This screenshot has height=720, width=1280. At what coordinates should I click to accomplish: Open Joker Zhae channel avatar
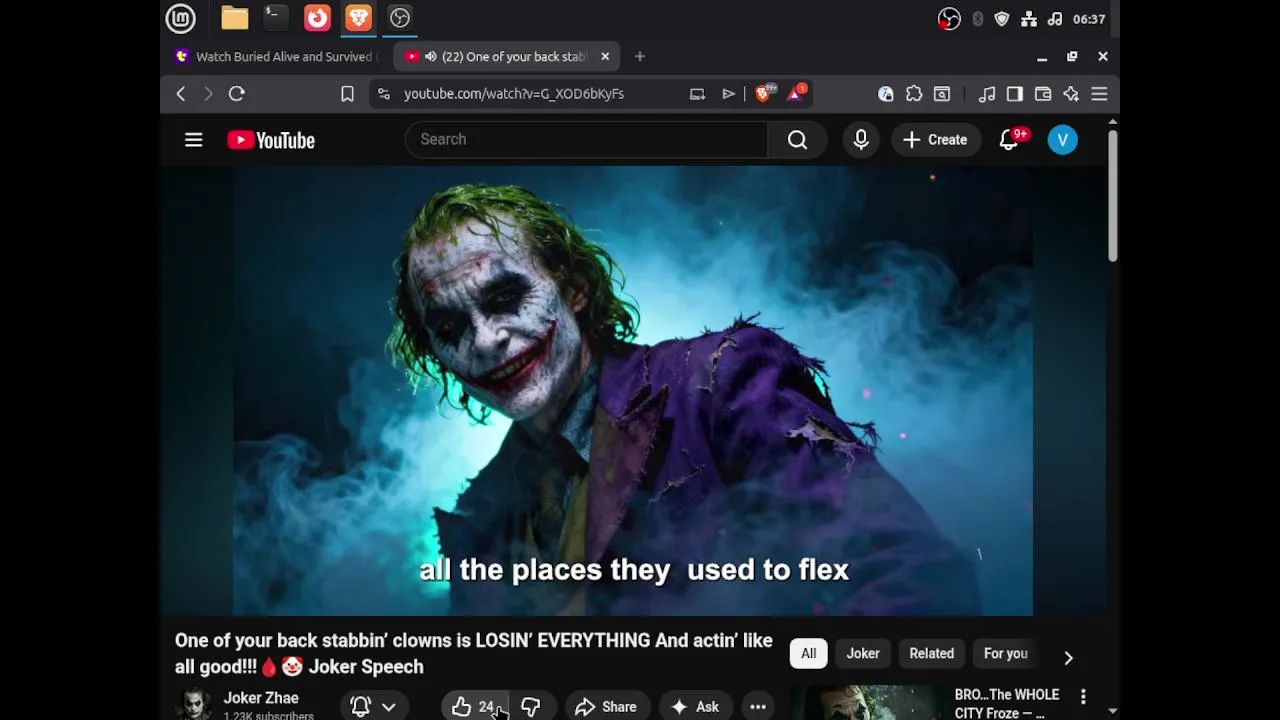point(194,704)
